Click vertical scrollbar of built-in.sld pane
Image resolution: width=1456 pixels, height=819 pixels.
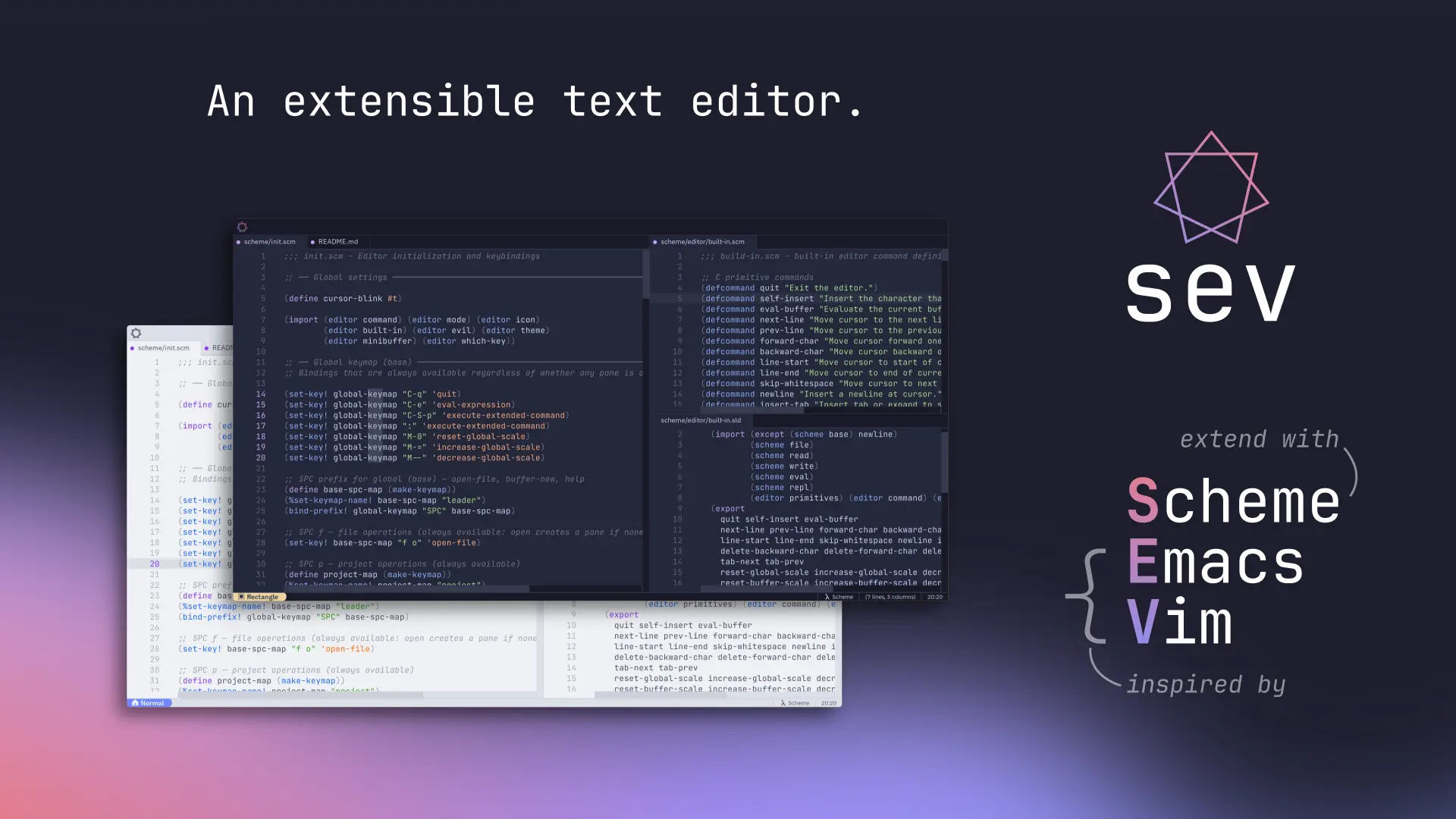point(944,463)
